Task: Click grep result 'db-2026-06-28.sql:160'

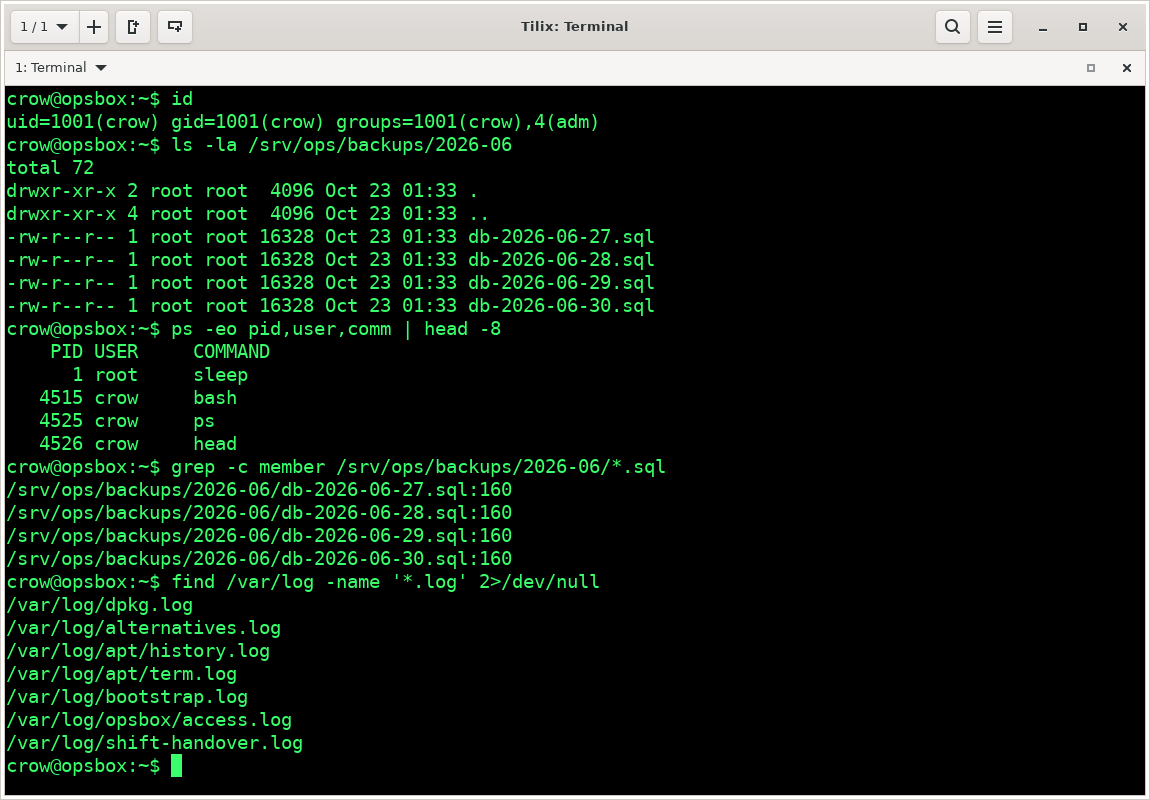Action: pyautogui.click(x=259, y=513)
